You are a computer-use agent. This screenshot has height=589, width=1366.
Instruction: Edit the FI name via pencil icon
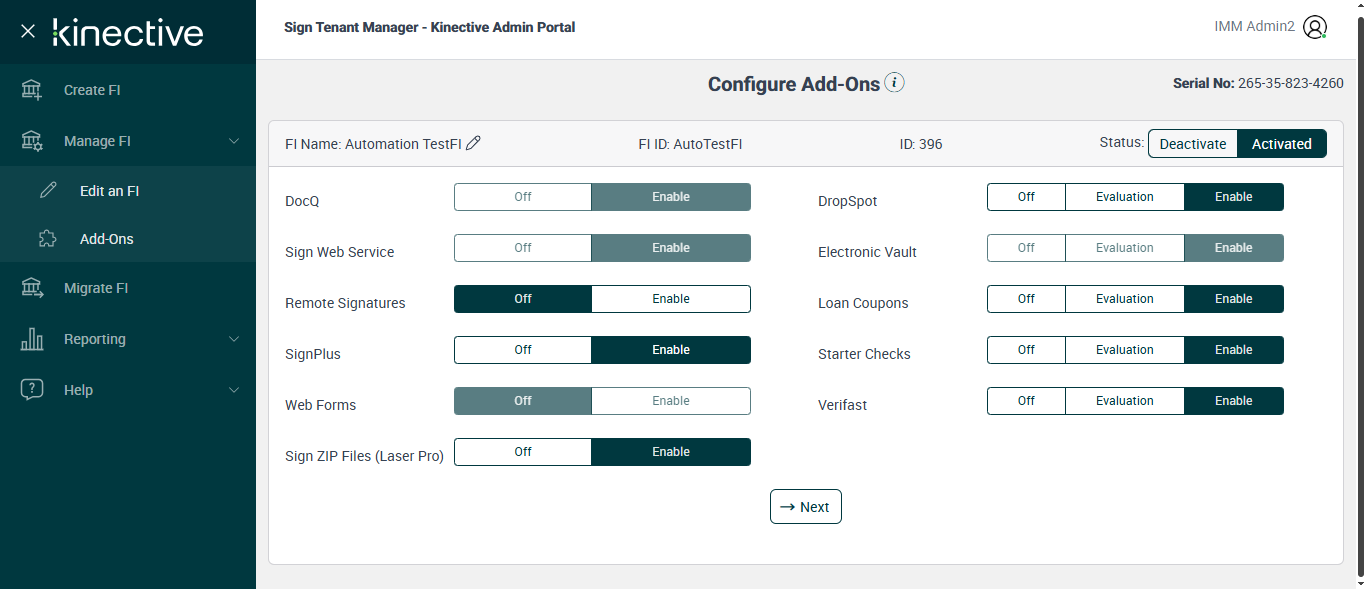(x=474, y=143)
